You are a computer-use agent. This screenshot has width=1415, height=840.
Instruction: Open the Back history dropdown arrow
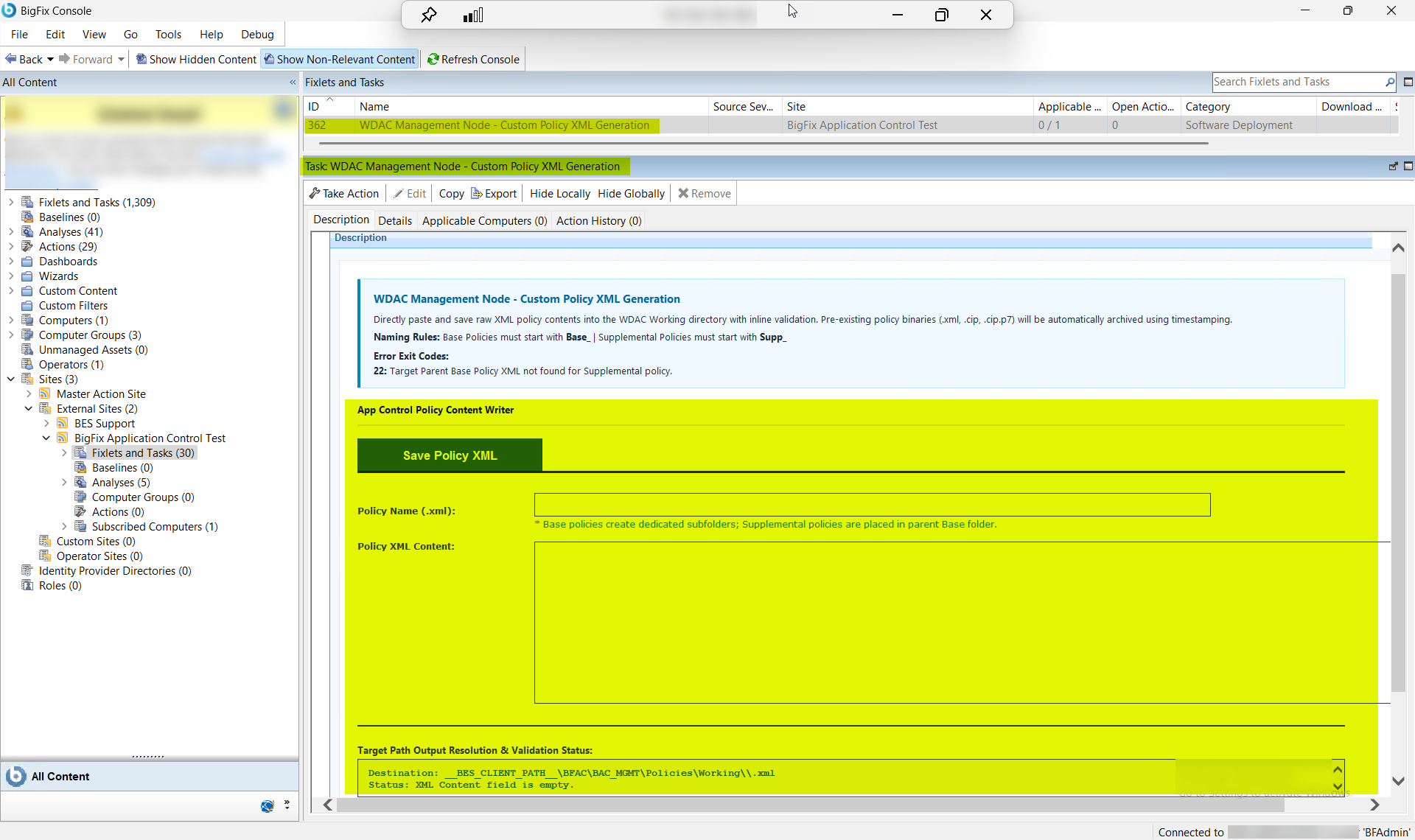click(x=50, y=59)
